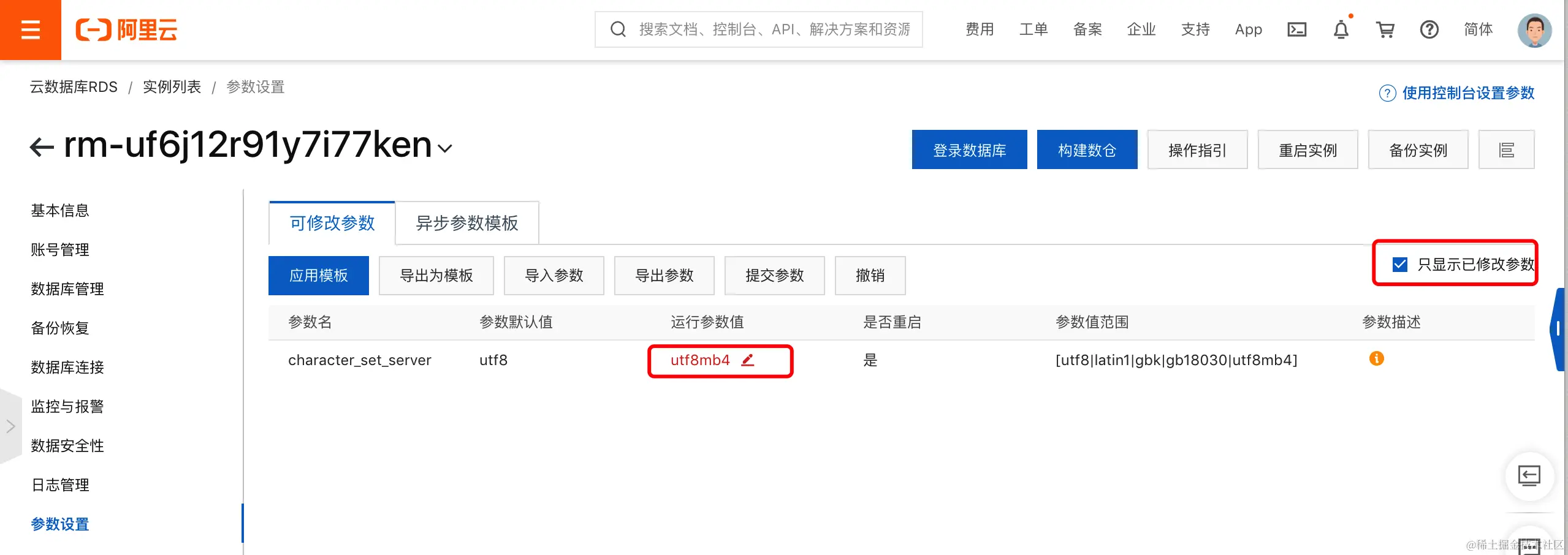
Task: Click the floating collapse panel icon
Action: coord(1529,476)
